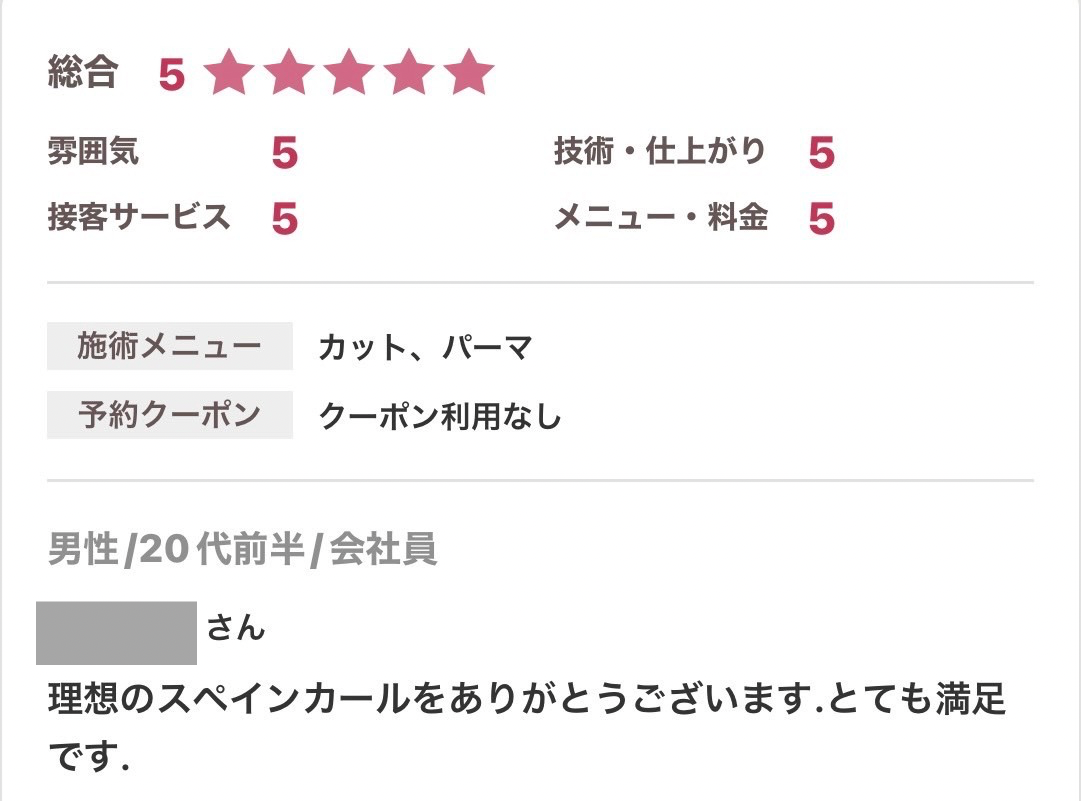This screenshot has width=1081, height=801.
Task: Click the 雰囲気 score value 5
Action: (285, 153)
